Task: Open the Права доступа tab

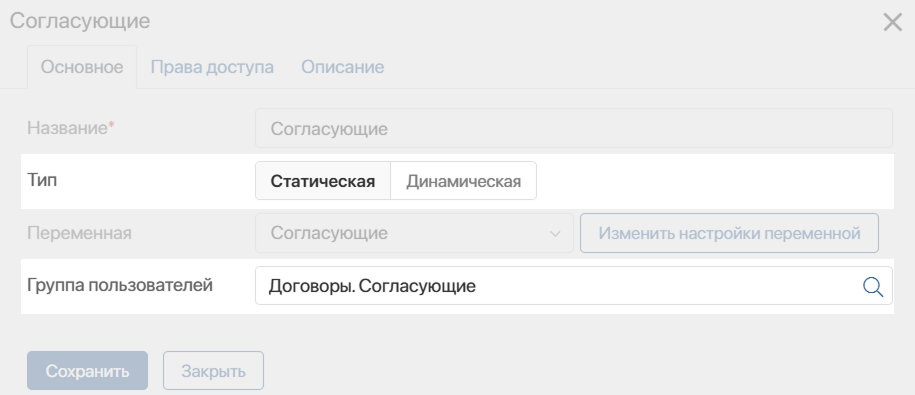Action: (x=212, y=67)
